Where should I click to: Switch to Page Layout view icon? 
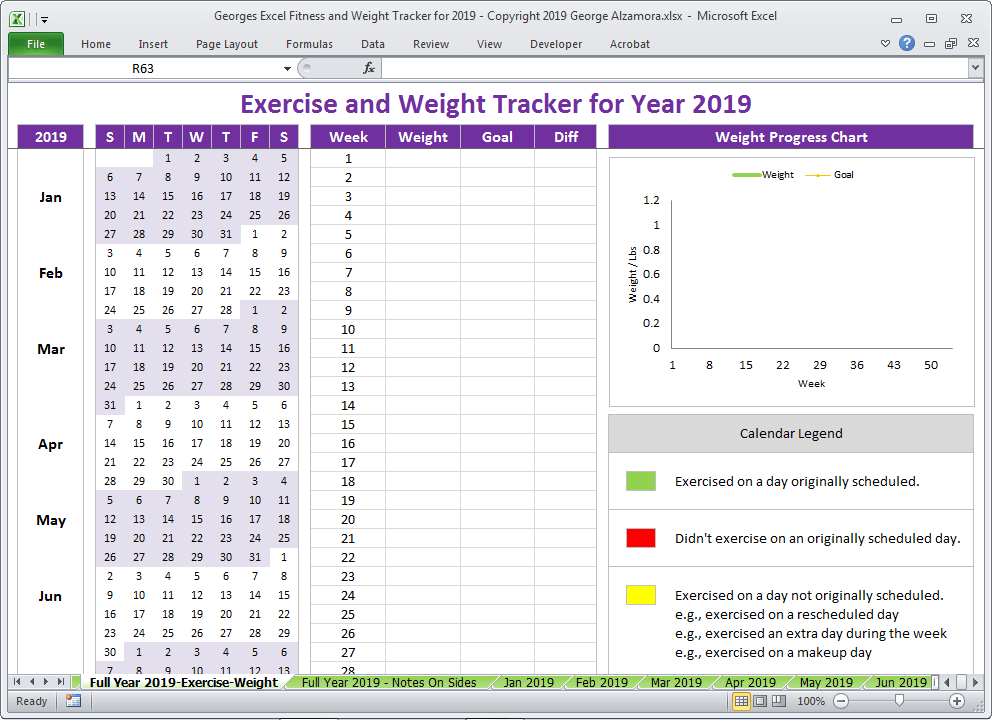[x=760, y=701]
